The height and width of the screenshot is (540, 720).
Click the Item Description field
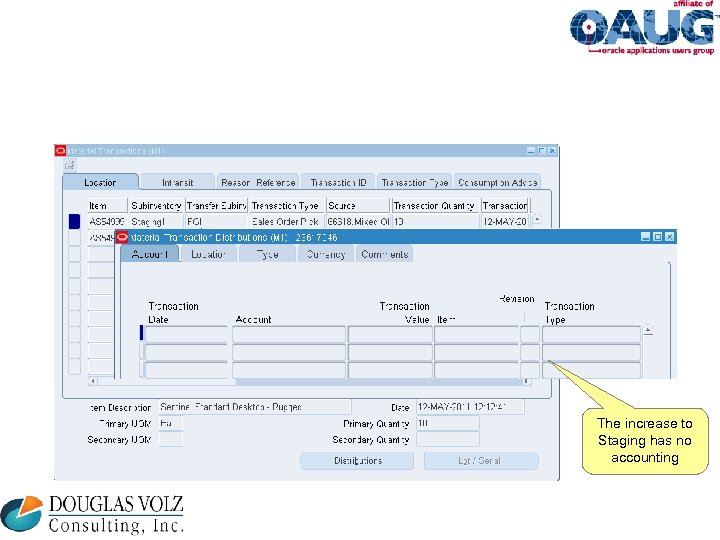255,407
